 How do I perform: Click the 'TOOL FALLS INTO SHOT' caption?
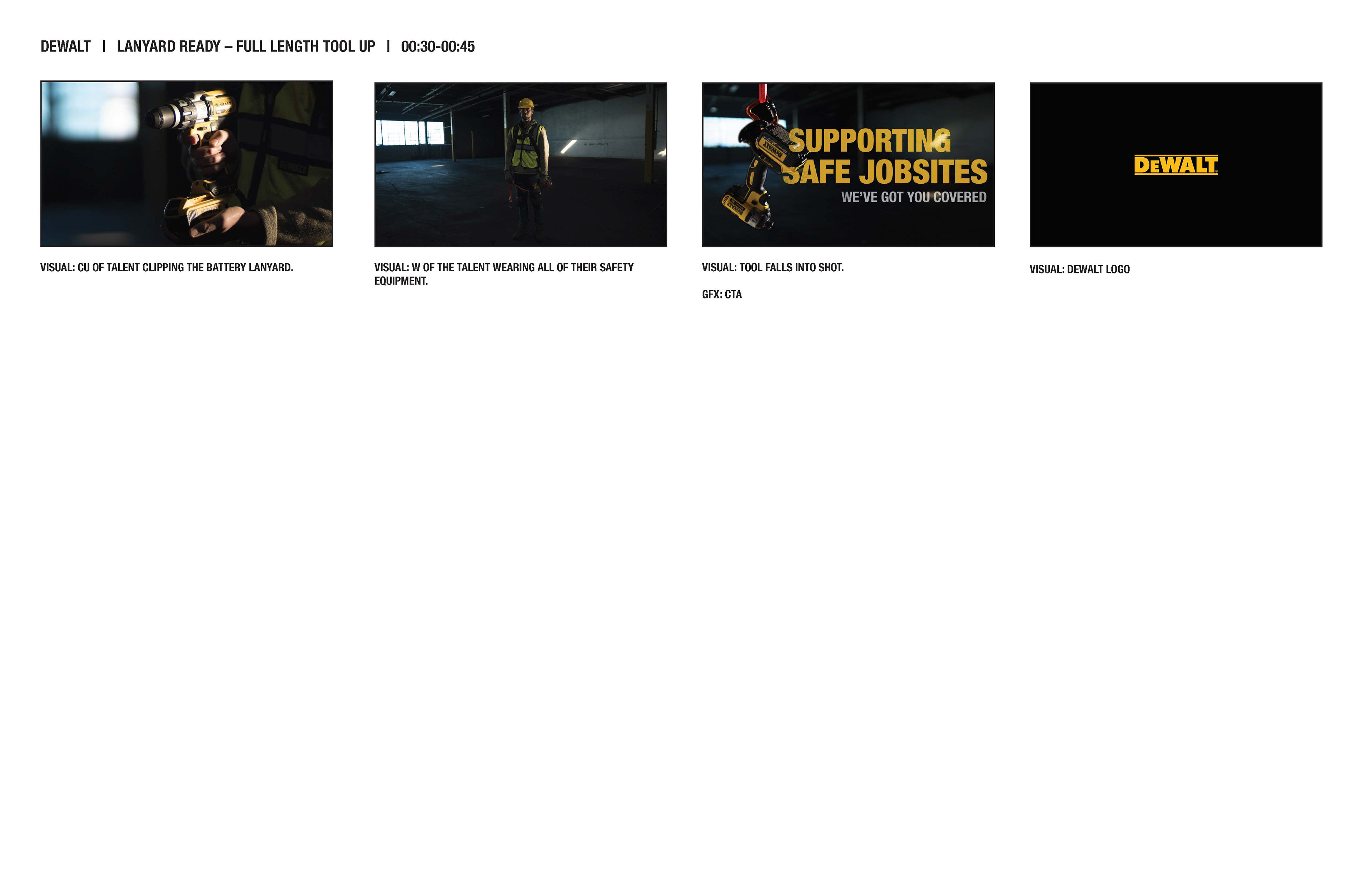tap(772, 268)
